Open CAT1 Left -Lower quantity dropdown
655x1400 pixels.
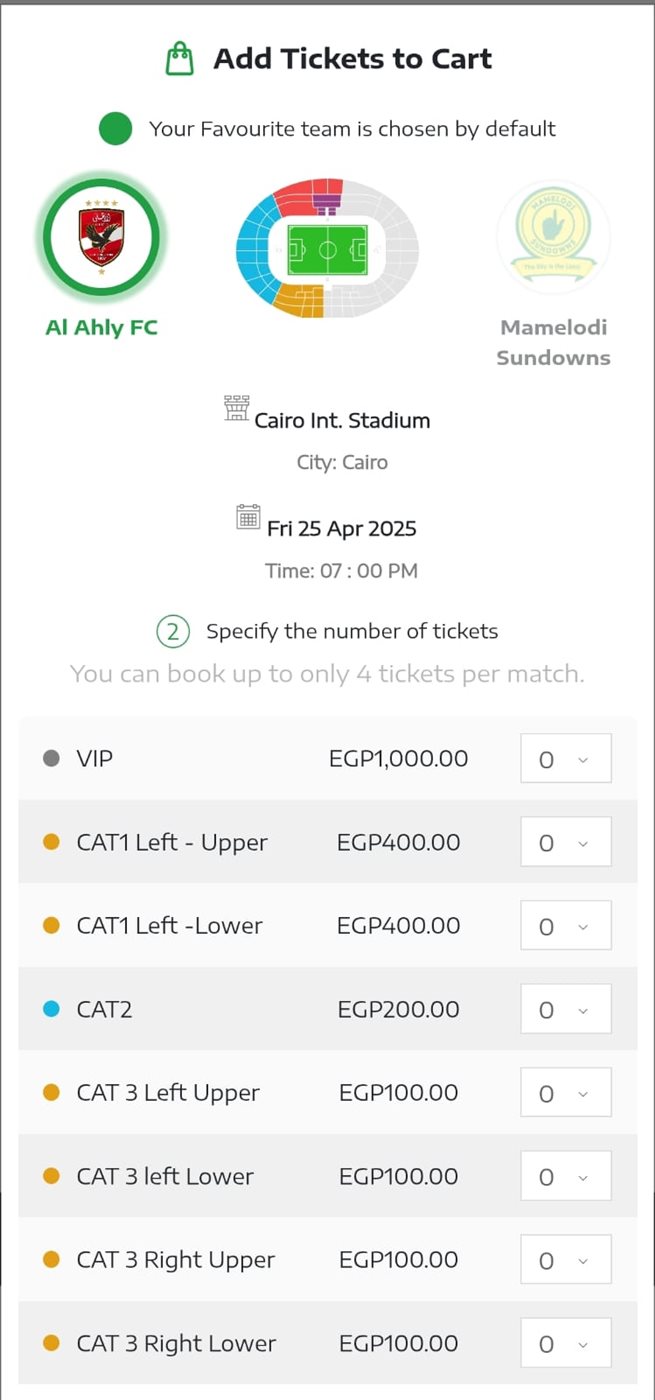tap(565, 926)
